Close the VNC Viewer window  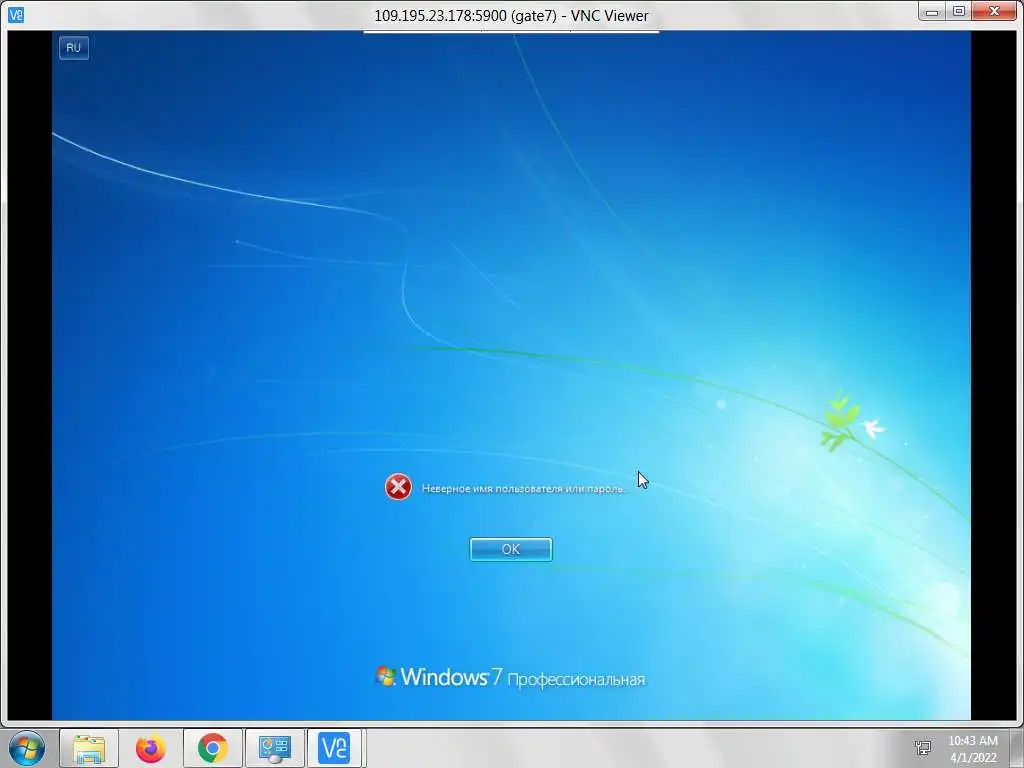point(995,11)
